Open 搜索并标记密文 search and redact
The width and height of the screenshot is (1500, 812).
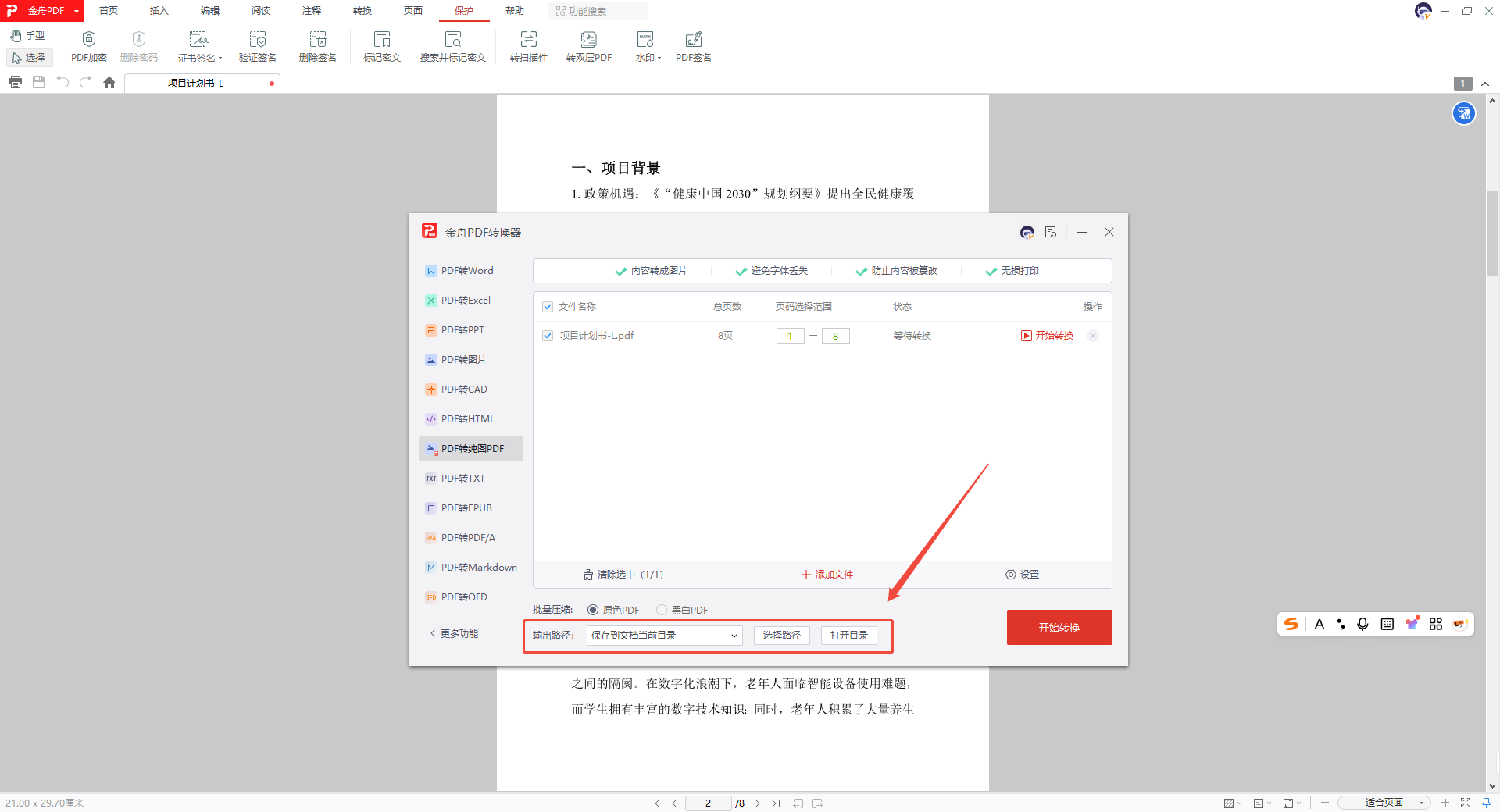(x=453, y=47)
